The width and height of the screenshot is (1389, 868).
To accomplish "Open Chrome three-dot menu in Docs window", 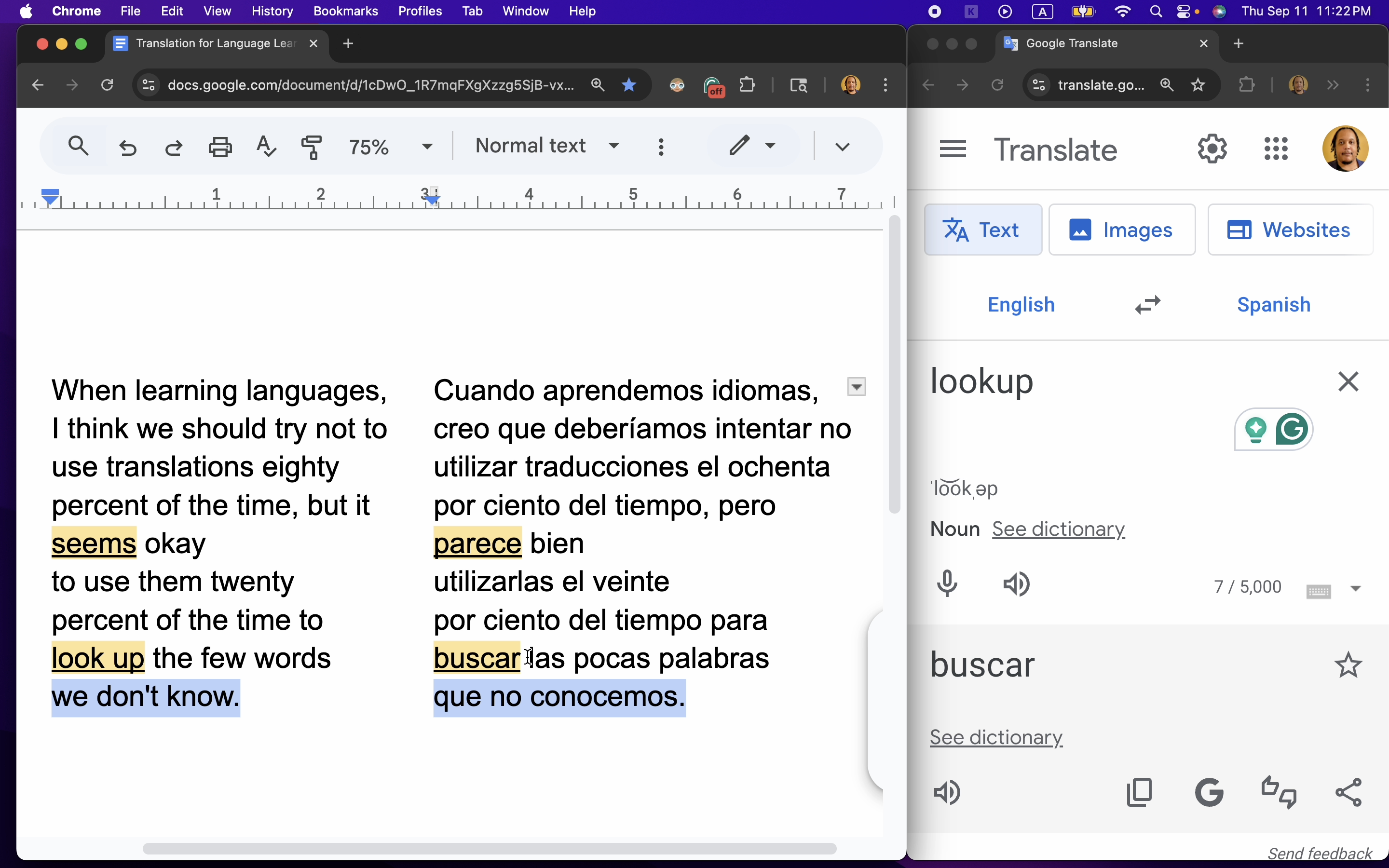I will [885, 85].
